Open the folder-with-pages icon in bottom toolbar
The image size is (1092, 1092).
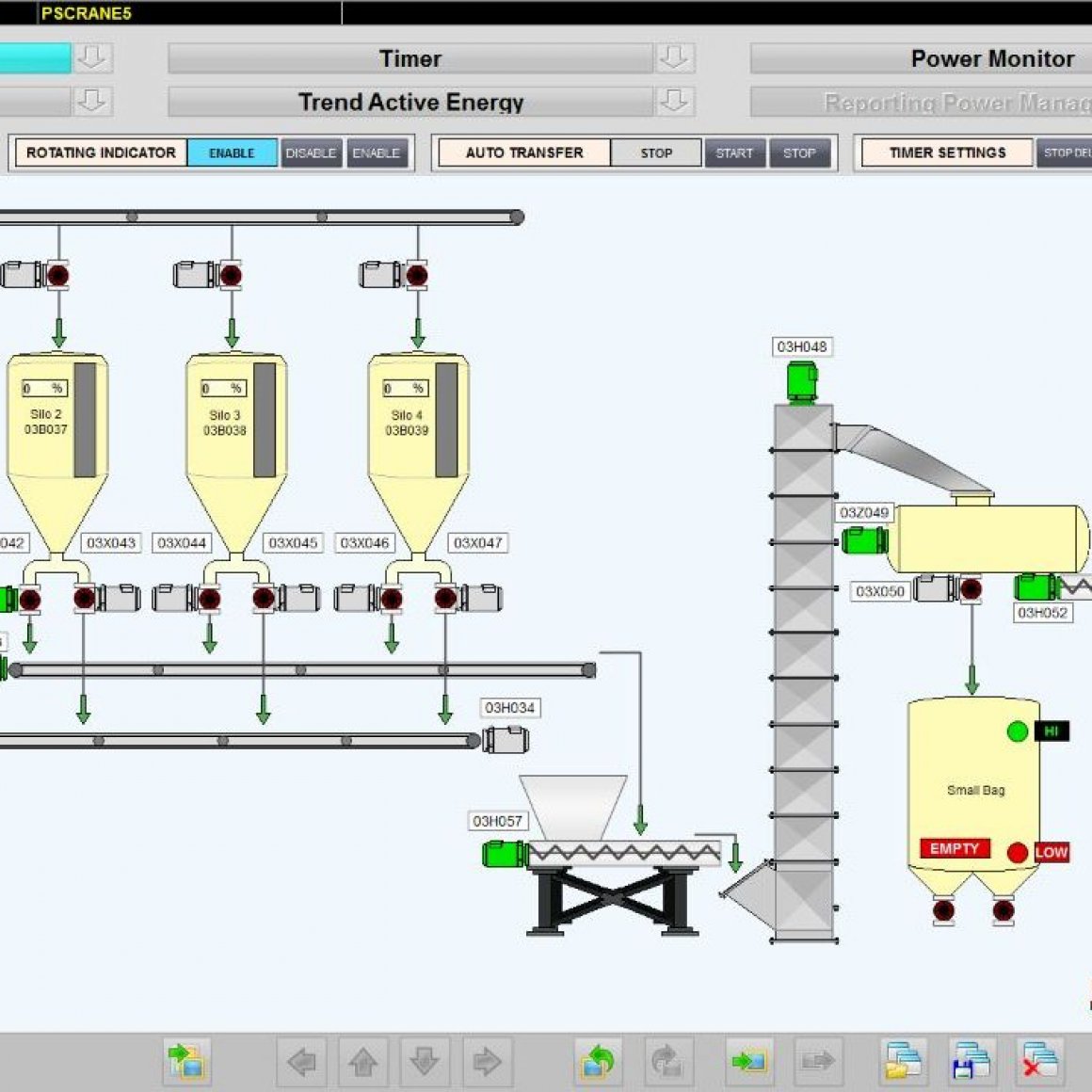pyautogui.click(x=901, y=1061)
